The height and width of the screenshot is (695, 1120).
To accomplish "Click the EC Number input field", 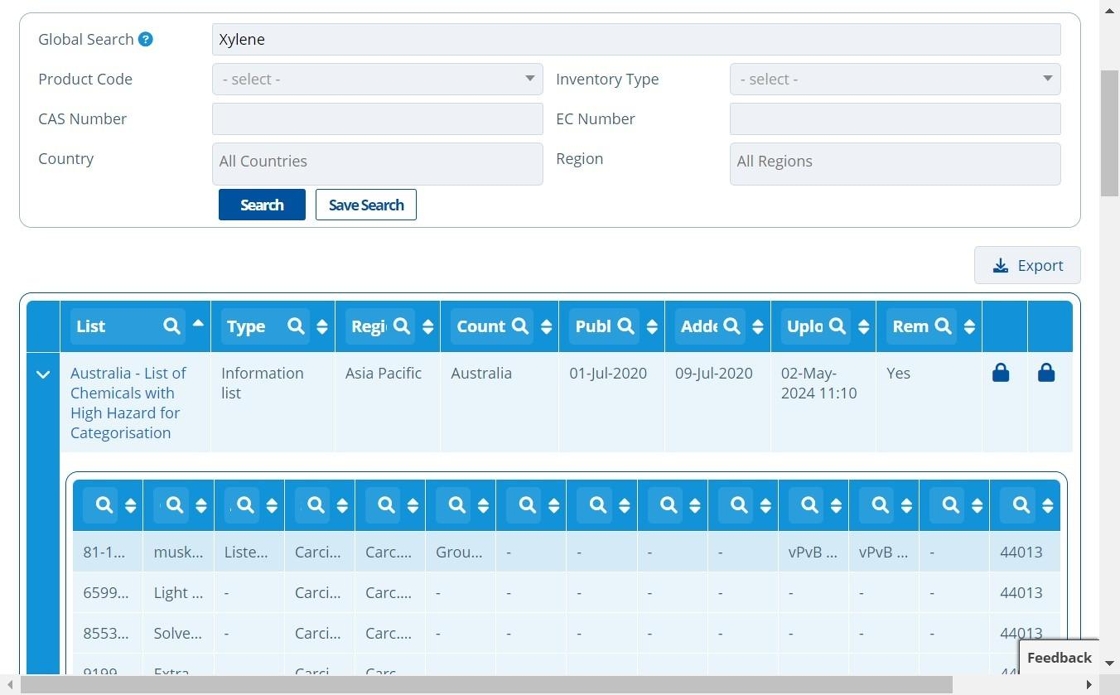I will tap(895, 119).
